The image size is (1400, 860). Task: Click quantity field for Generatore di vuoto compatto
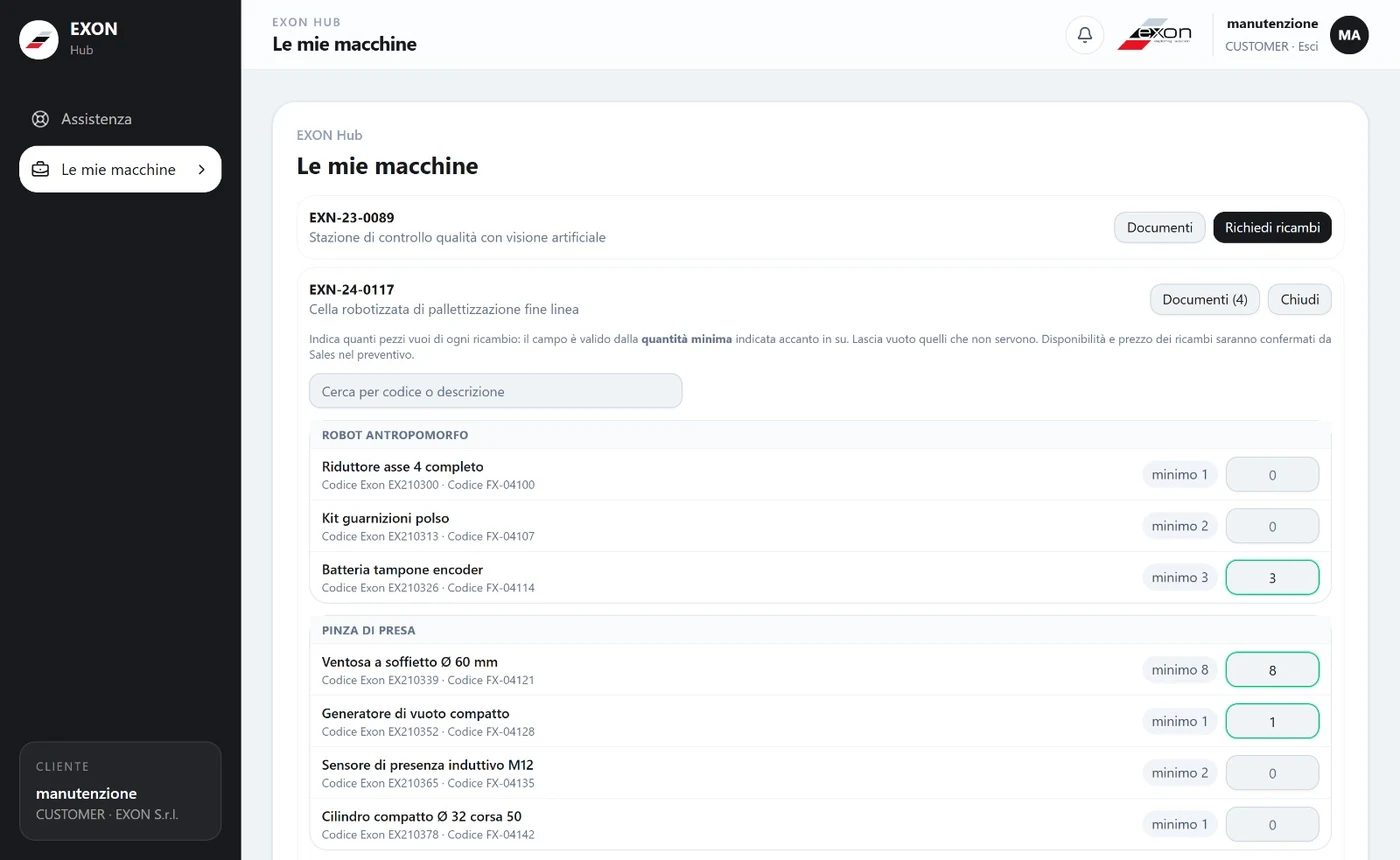click(1272, 721)
